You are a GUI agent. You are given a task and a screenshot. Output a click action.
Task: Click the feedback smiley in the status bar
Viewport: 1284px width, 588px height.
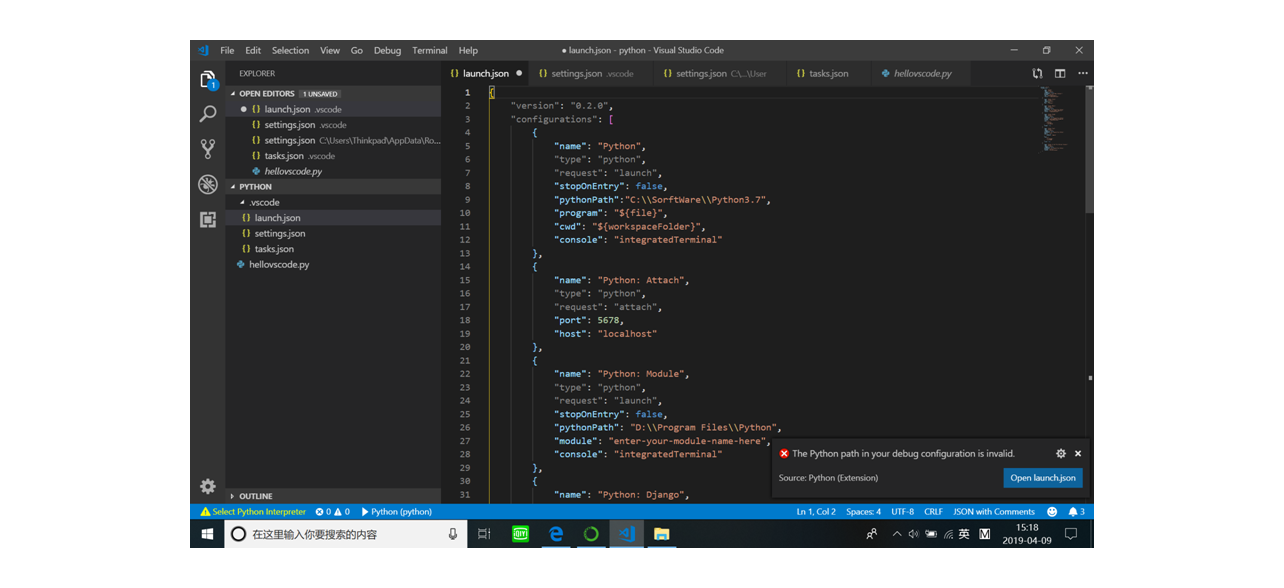point(1052,511)
